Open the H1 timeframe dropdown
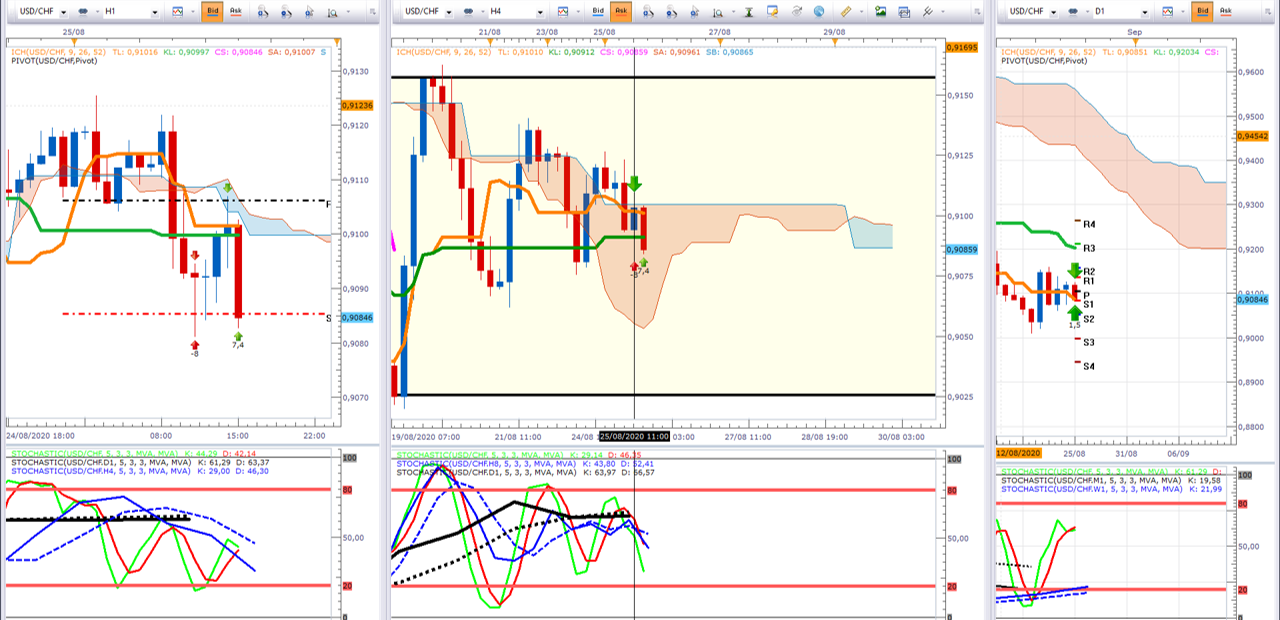The width and height of the screenshot is (1280, 620). (x=154, y=12)
